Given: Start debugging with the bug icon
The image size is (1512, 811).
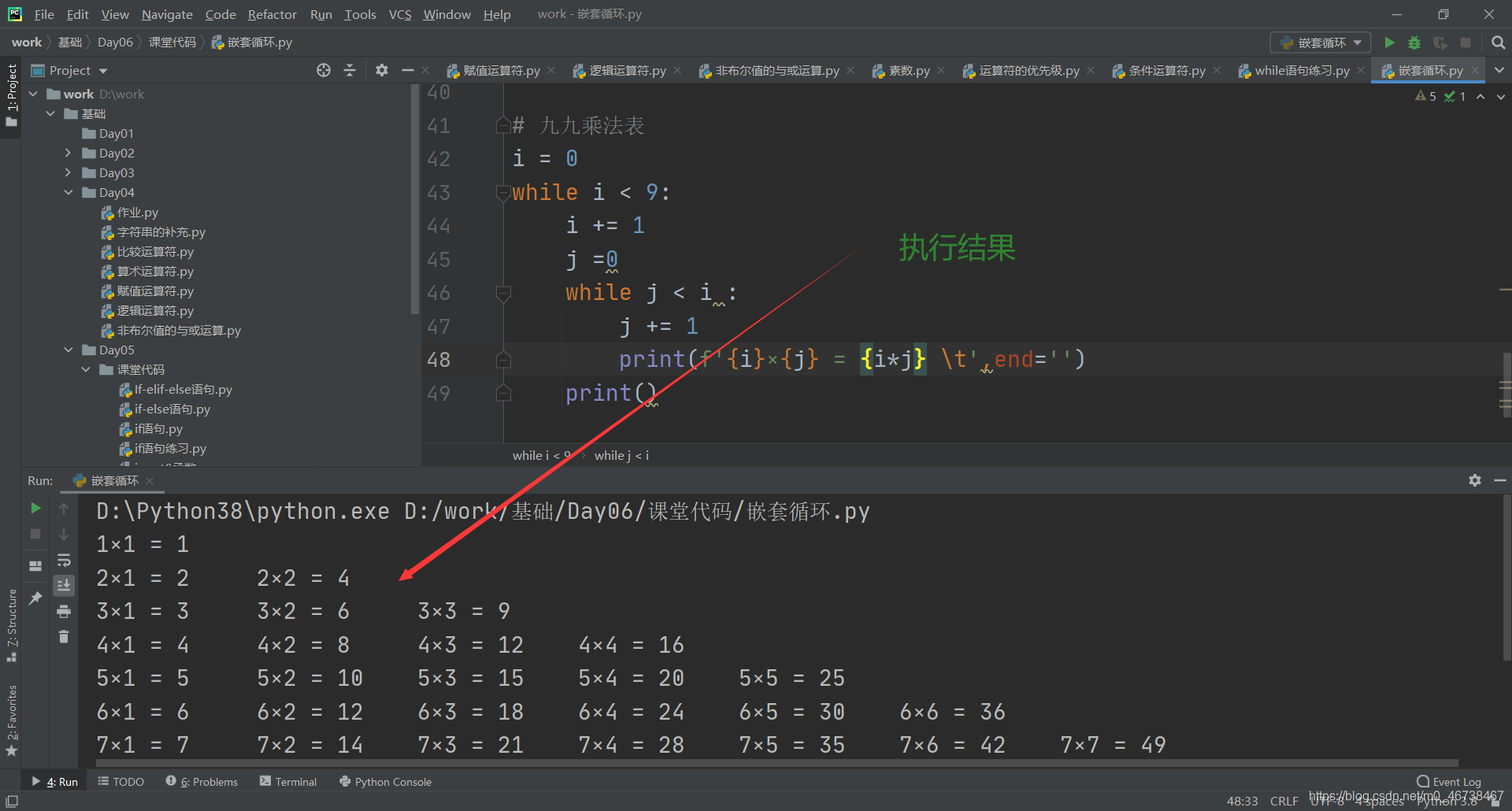Looking at the screenshot, I should click(1414, 43).
